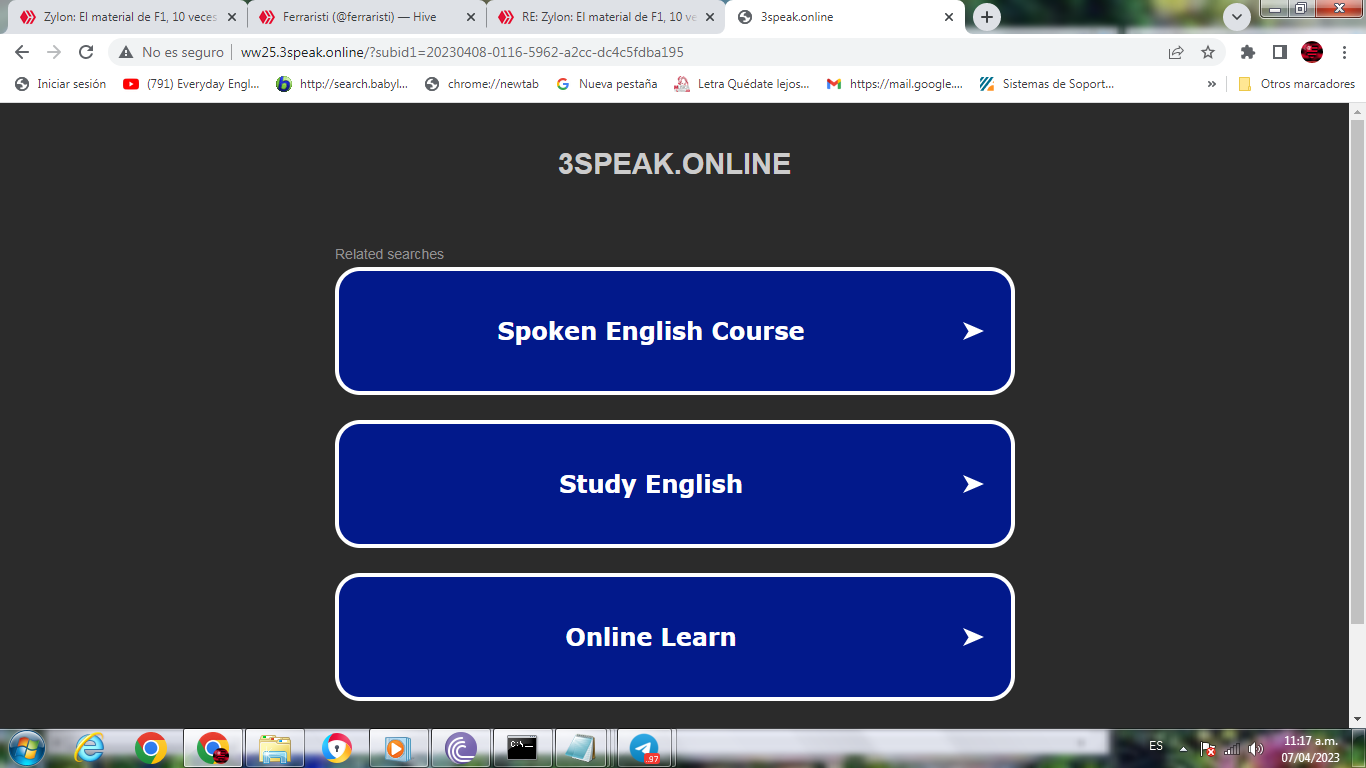Open the Extensions puzzle icon
The height and width of the screenshot is (768, 1366).
click(x=1248, y=52)
